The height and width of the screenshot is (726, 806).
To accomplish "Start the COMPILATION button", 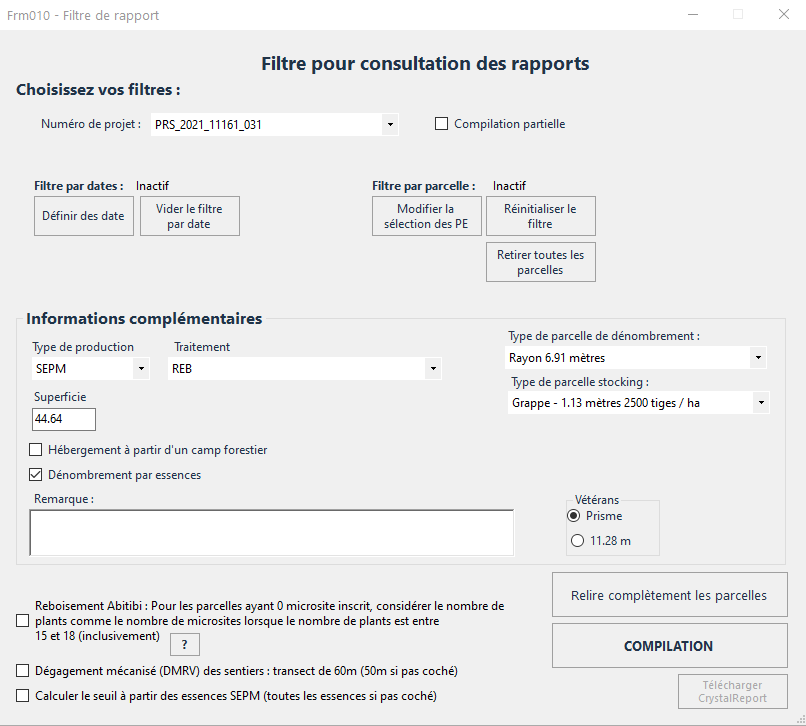I will (669, 646).
